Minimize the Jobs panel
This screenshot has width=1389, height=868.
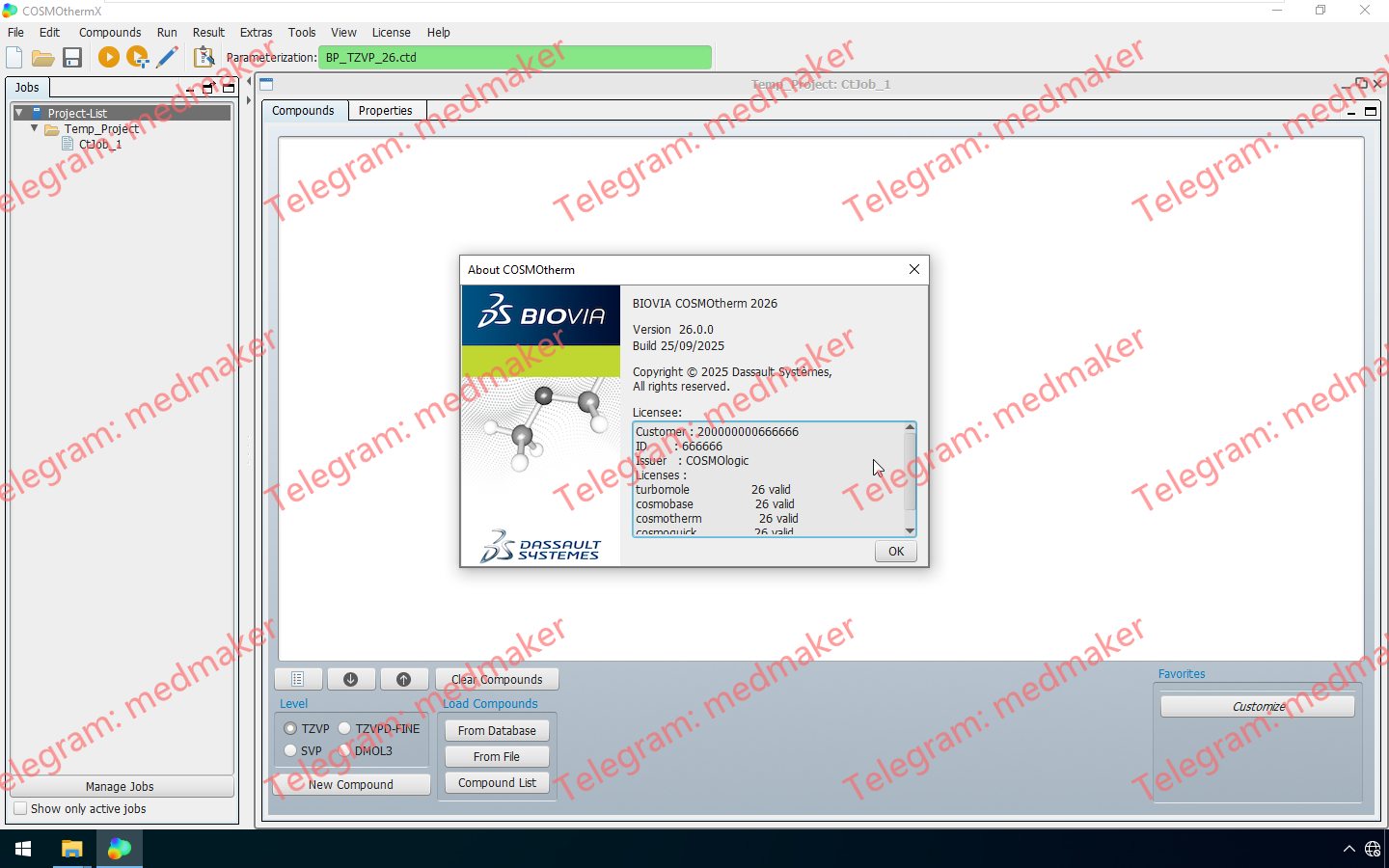click(x=190, y=89)
